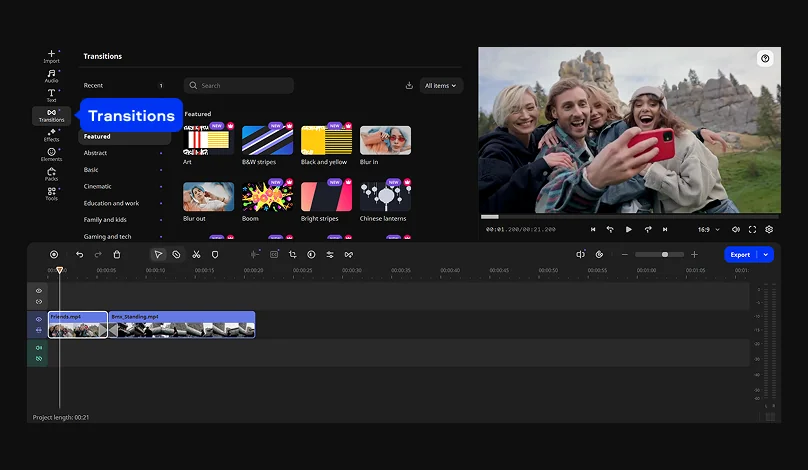Click the Export button
Screen dimensions: 808x470
(740, 255)
